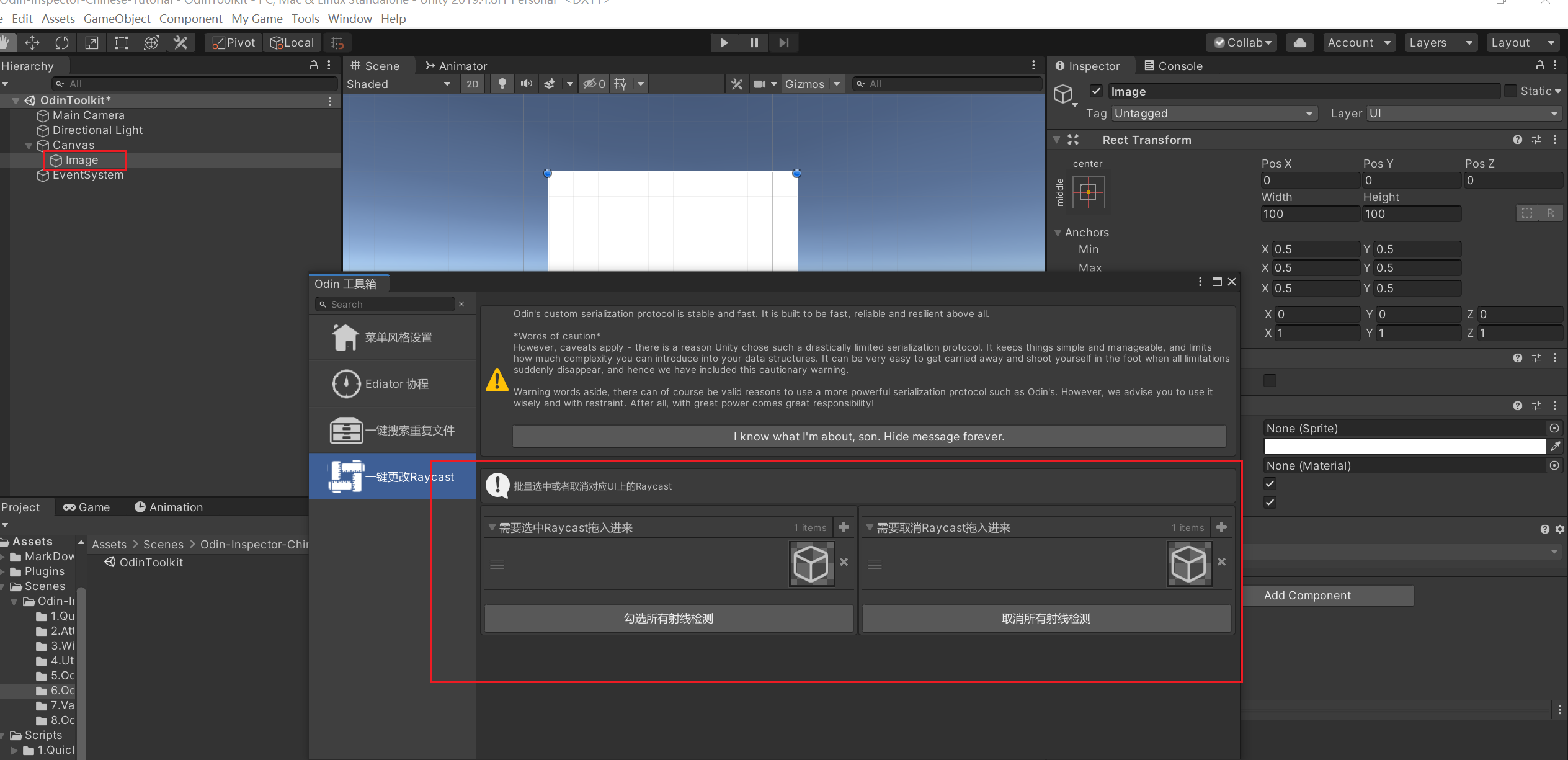The height and width of the screenshot is (760, 1568).
Task: Toggle hidden objects visibility counter
Action: point(594,84)
